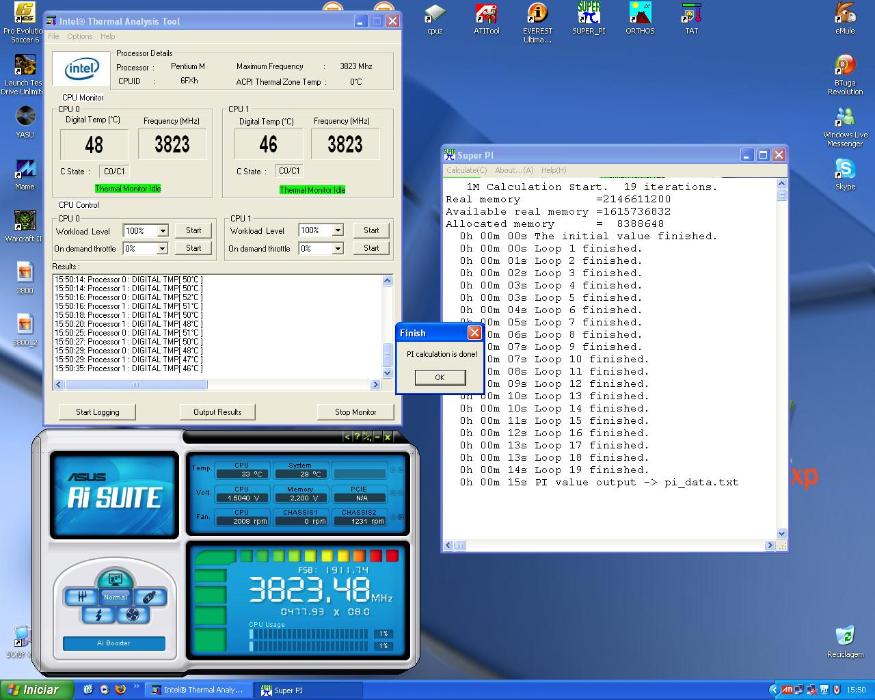Close the Finish dialog with X

[x=474, y=333]
